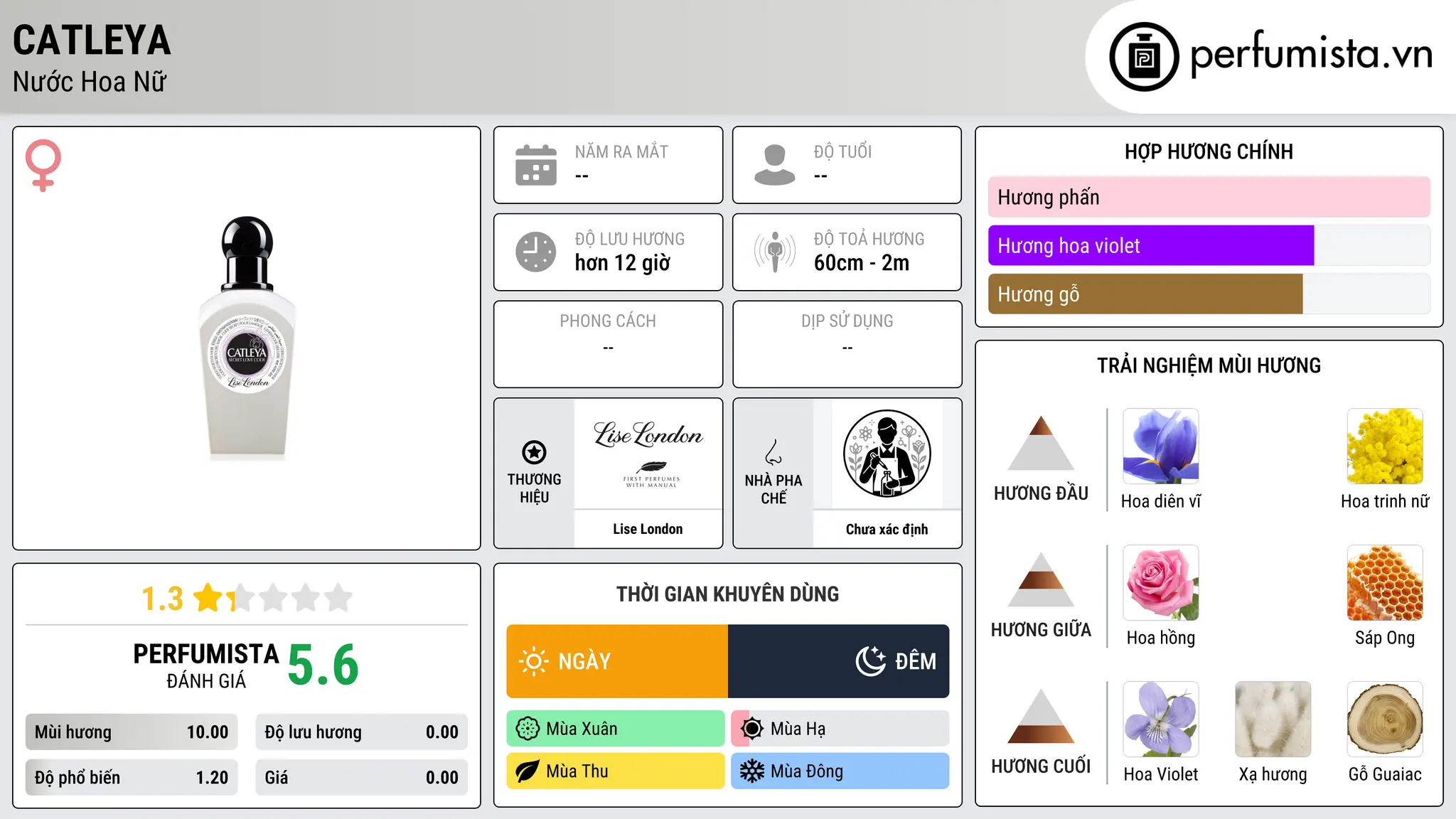Click the PERFUMISTA ĐÁNH GIÁ label

coord(206,665)
